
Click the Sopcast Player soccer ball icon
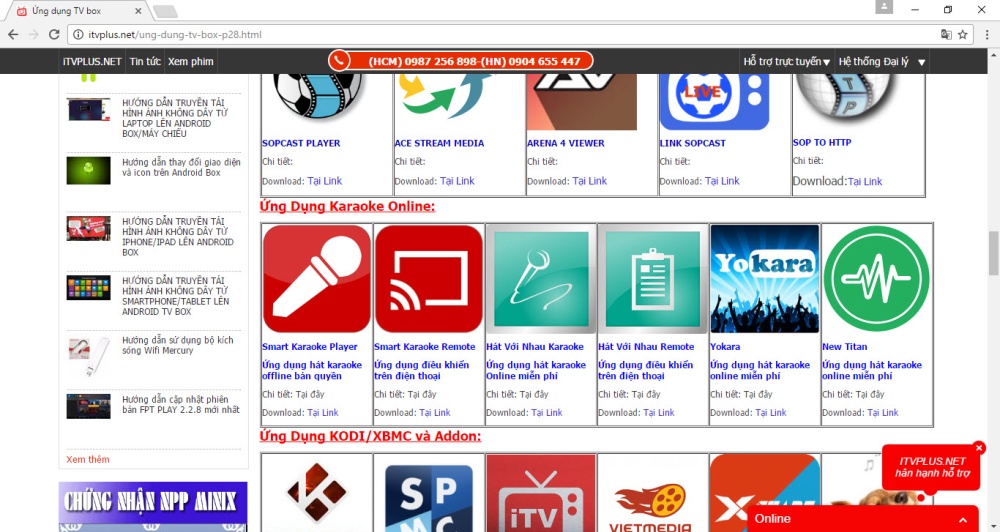pos(317,96)
